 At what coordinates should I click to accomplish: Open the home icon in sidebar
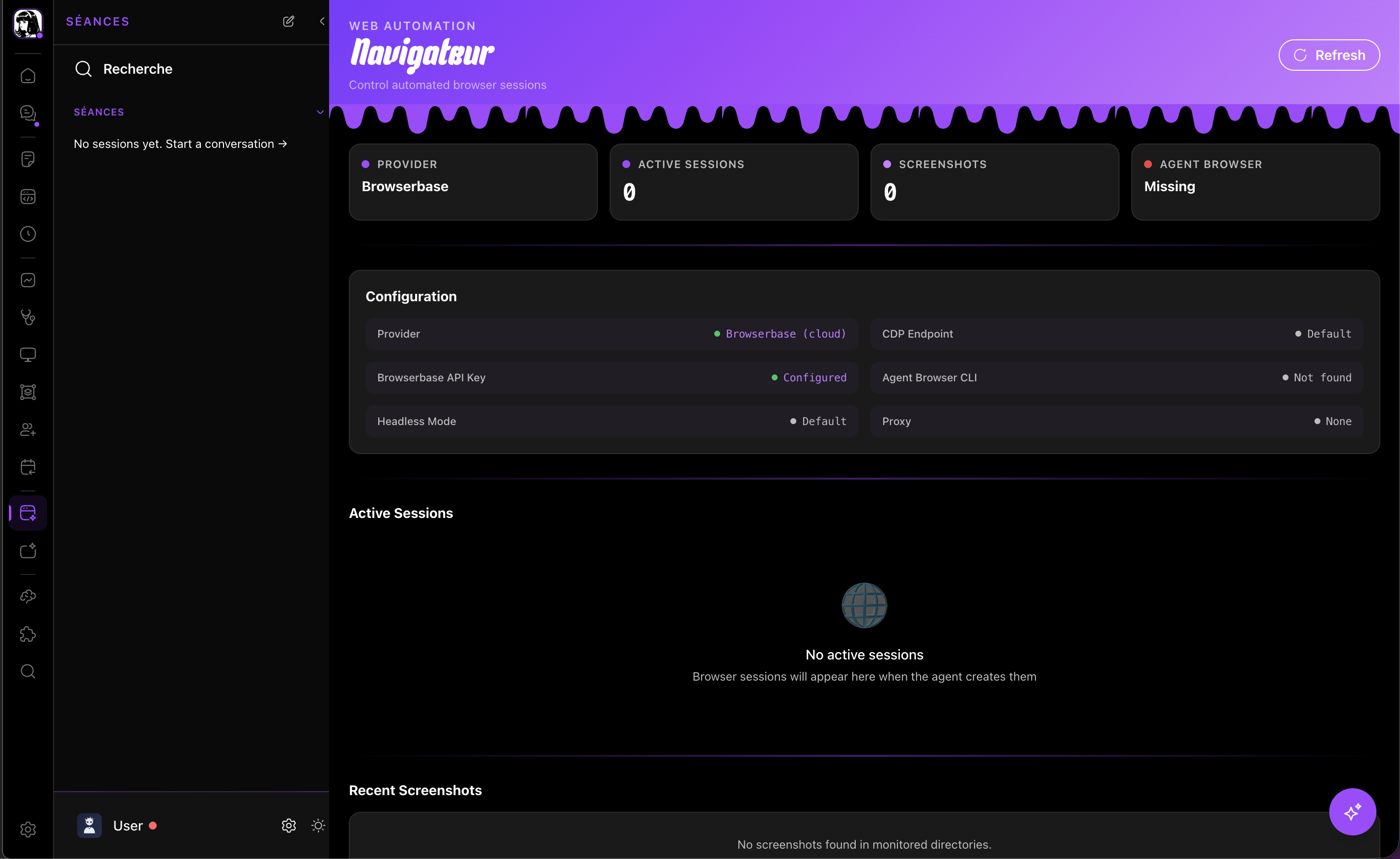[x=28, y=76]
